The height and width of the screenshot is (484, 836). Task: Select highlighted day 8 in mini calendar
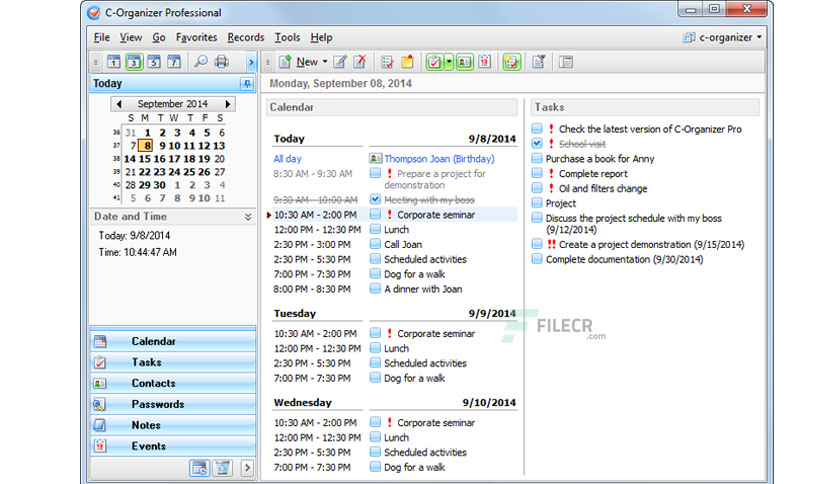147,146
